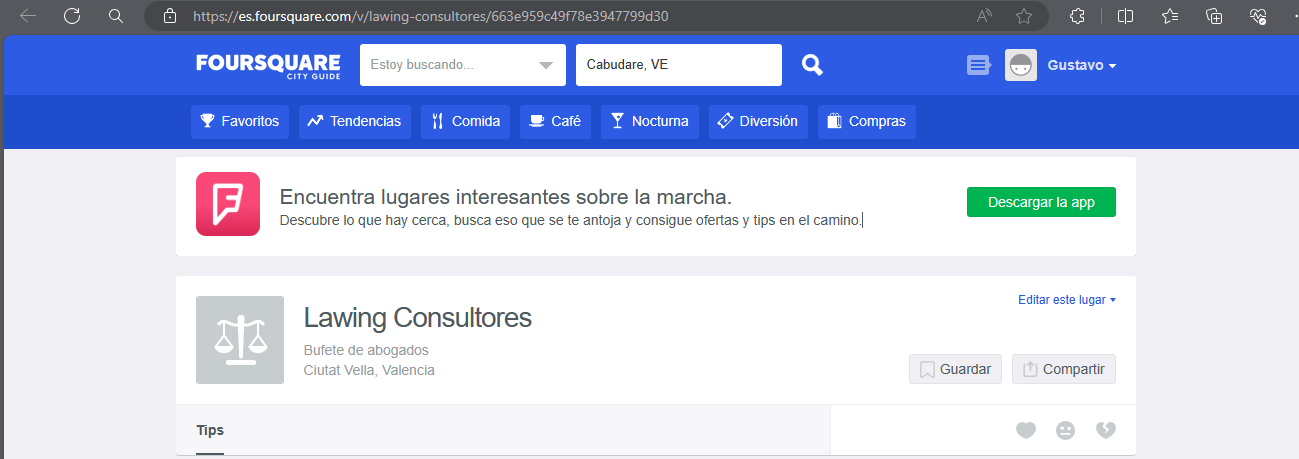Click the 'Estoy buscando...' search field
Screen dimensions: 1299x459
464,65
